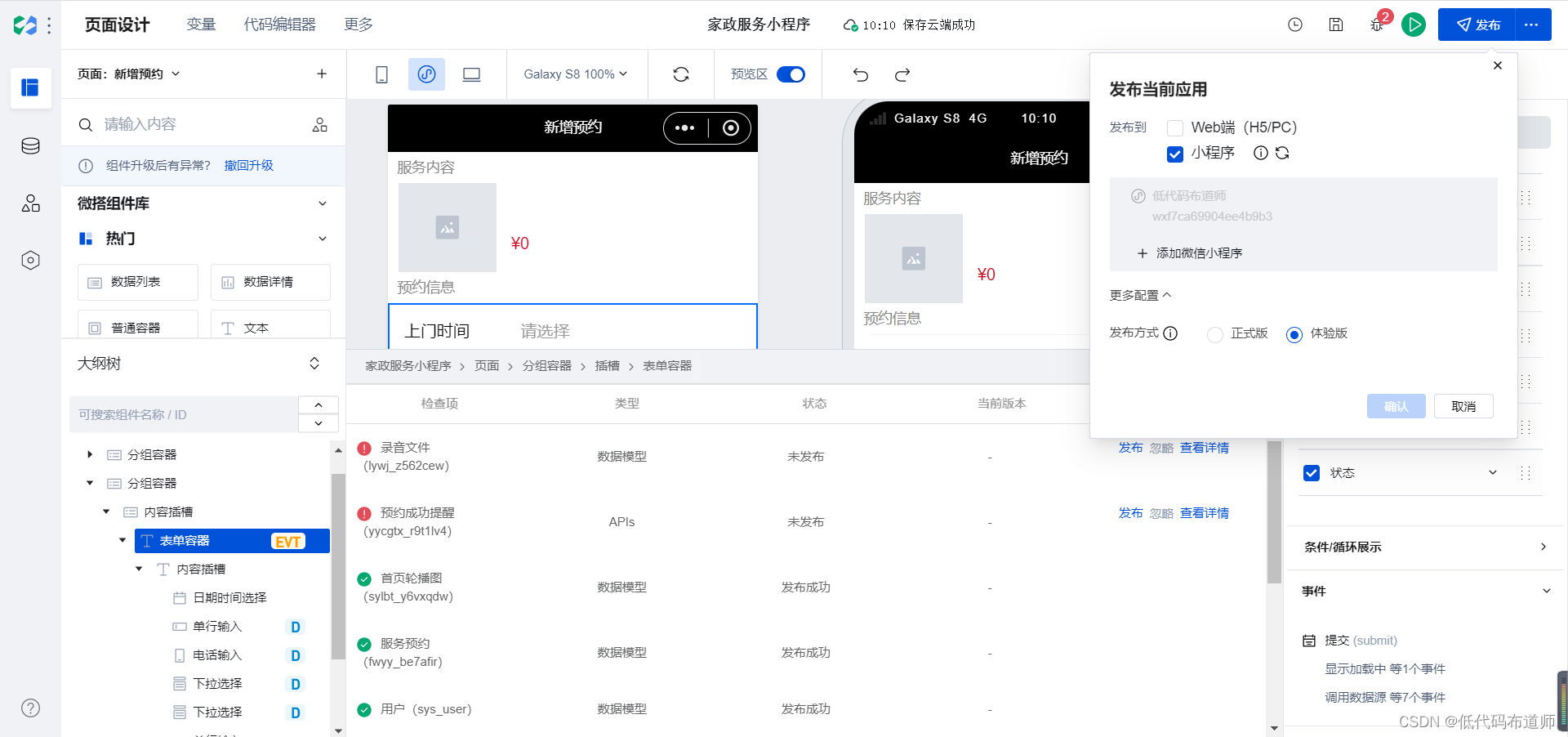Click the 撤回升级 link
Image resolution: width=1568 pixels, height=737 pixels.
pos(249,165)
